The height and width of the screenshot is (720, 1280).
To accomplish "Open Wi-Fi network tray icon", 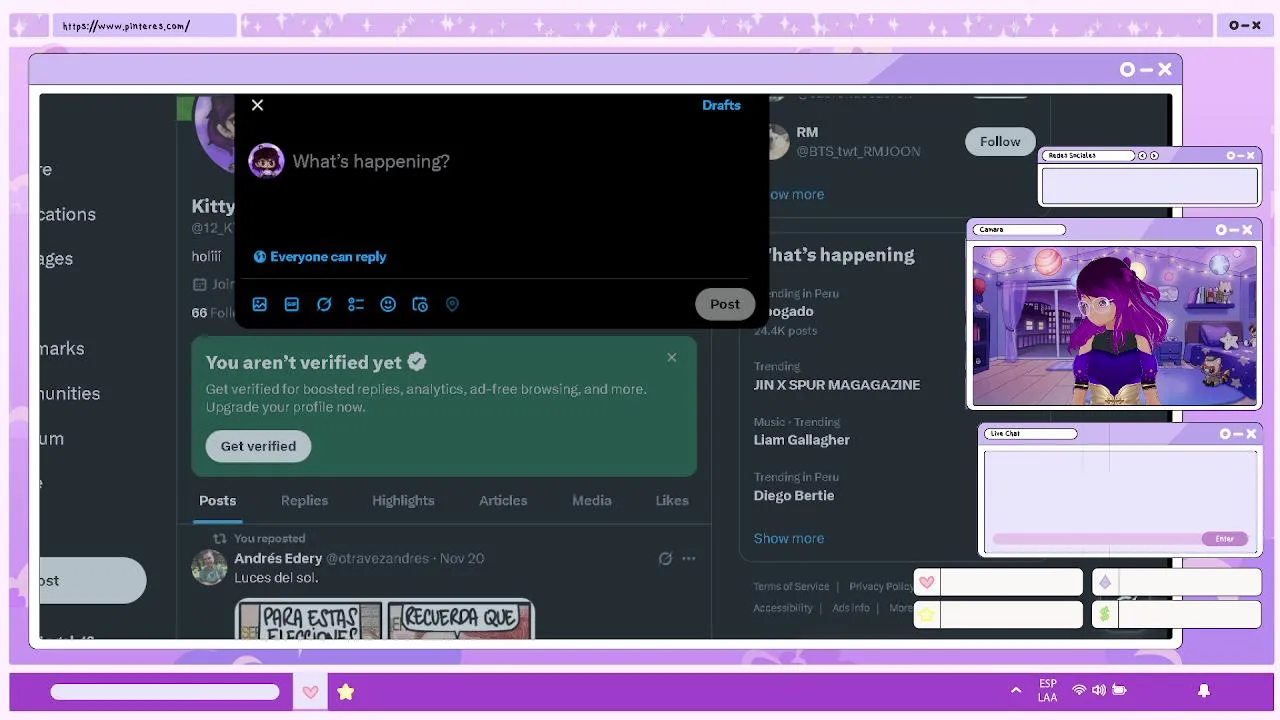I will click(1079, 690).
